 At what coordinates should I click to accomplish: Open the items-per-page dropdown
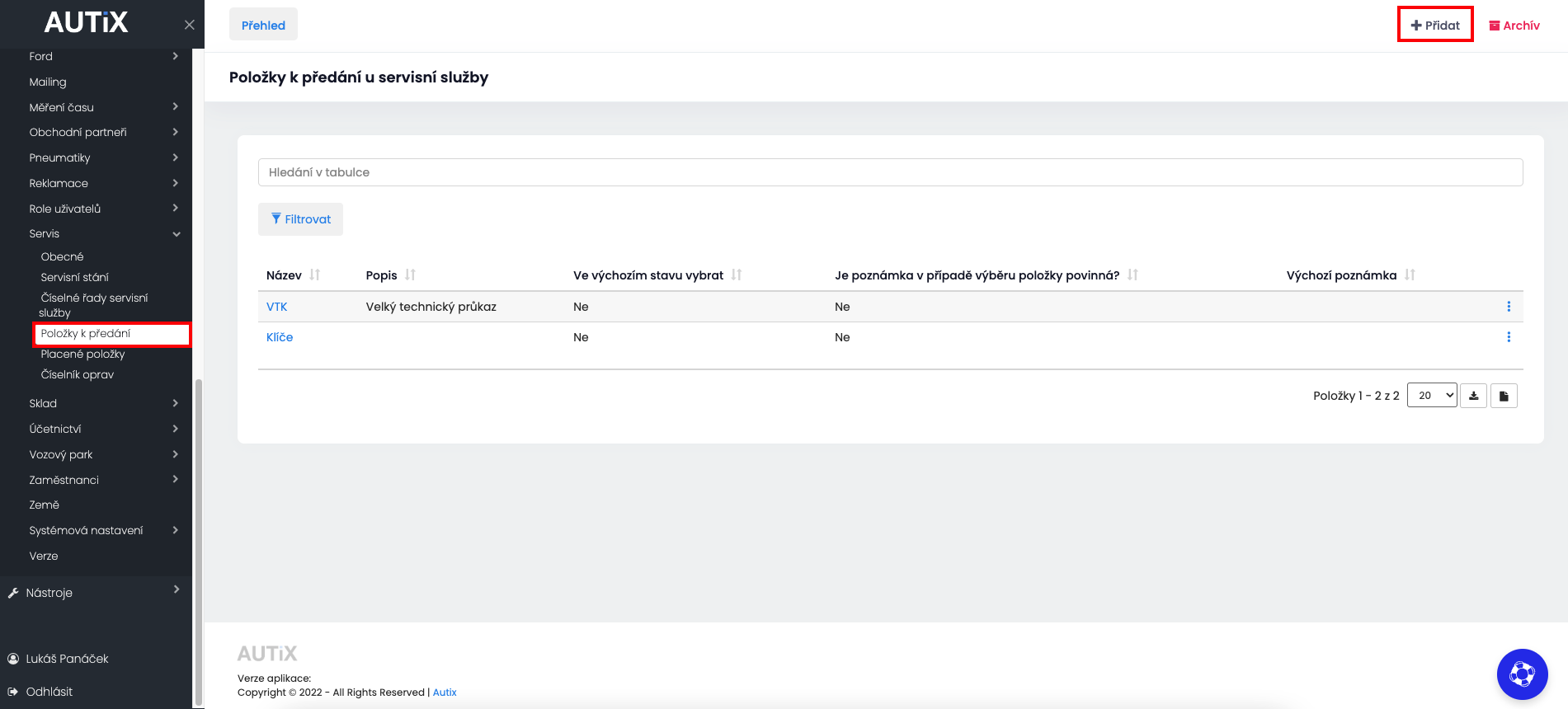pos(1432,396)
